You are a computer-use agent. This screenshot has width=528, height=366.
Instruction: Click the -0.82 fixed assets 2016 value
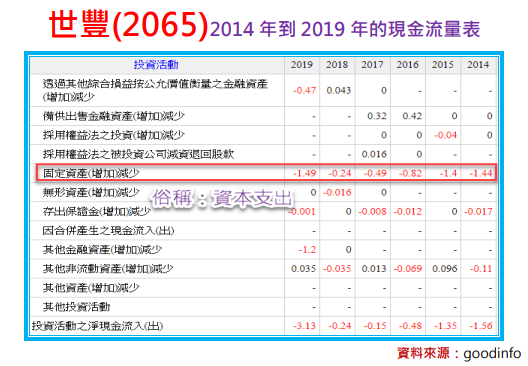pyautogui.click(x=410, y=173)
